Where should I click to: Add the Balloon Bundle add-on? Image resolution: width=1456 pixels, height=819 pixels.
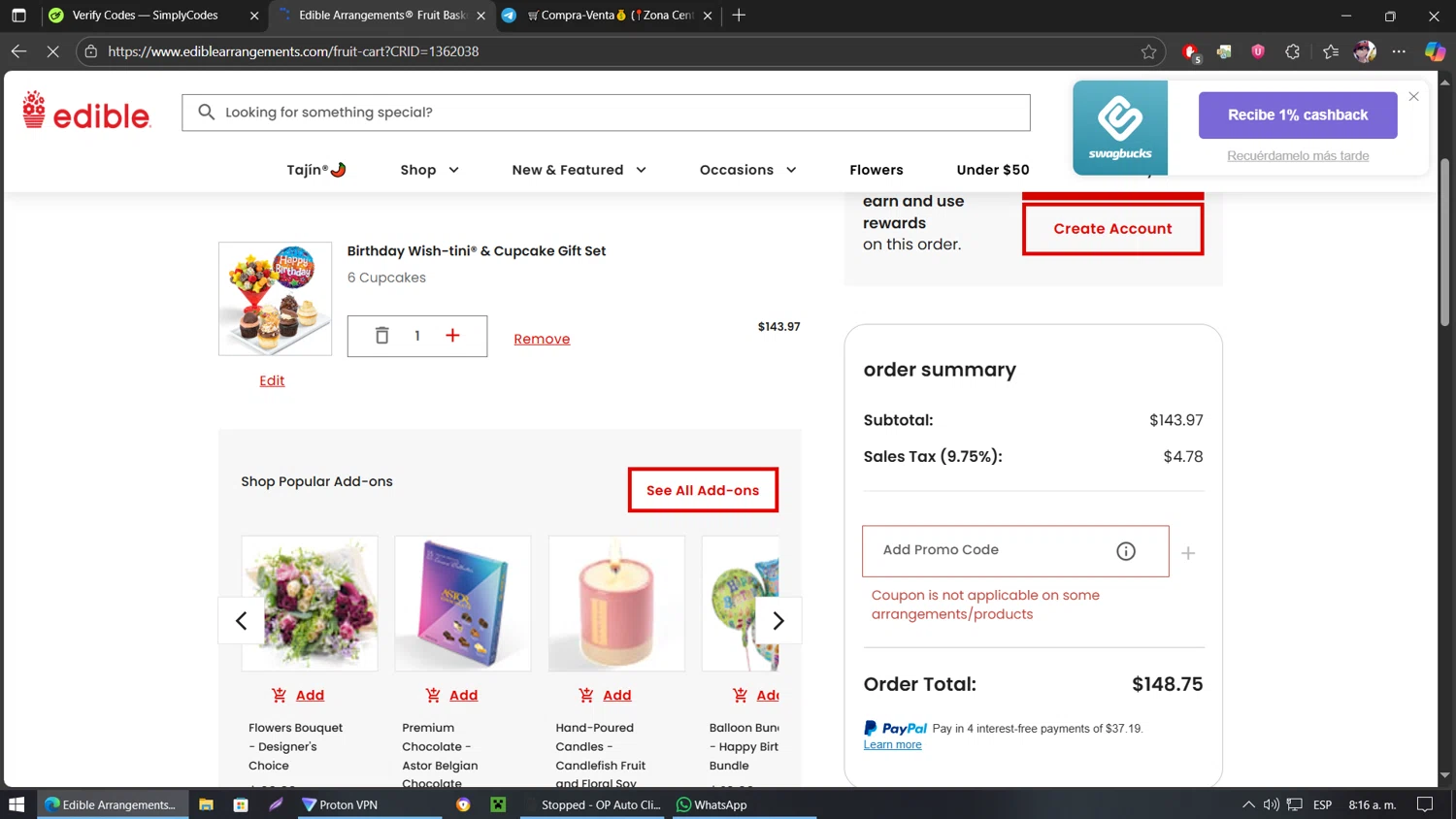click(755, 696)
